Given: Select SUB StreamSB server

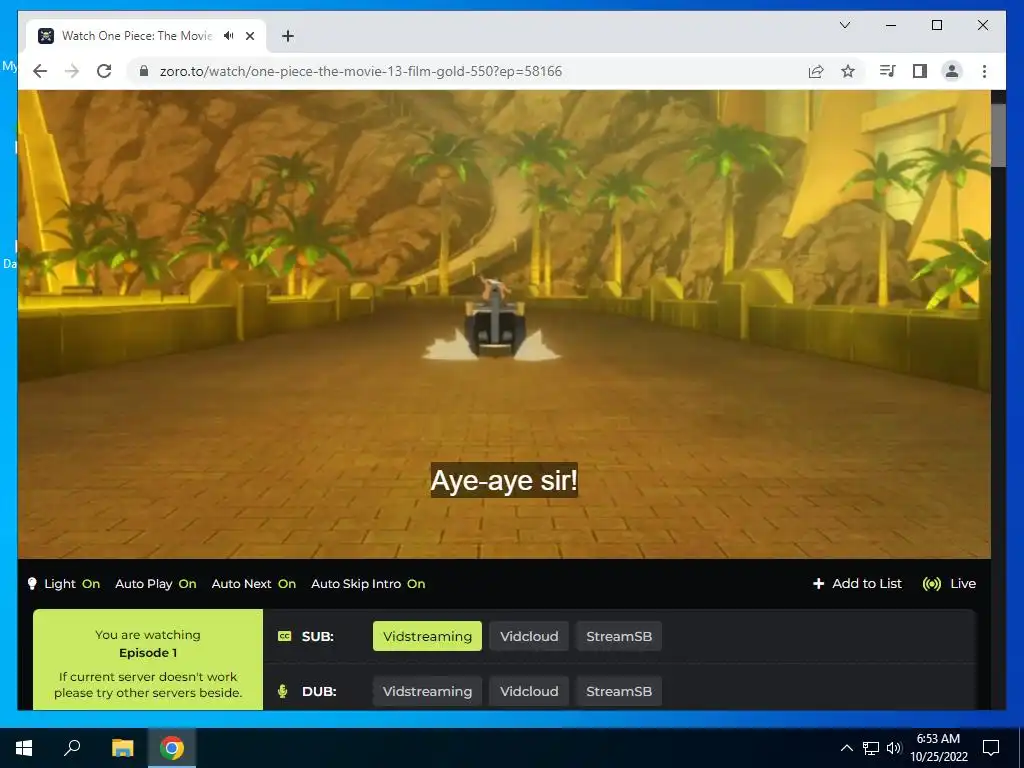Looking at the screenshot, I should (x=618, y=636).
